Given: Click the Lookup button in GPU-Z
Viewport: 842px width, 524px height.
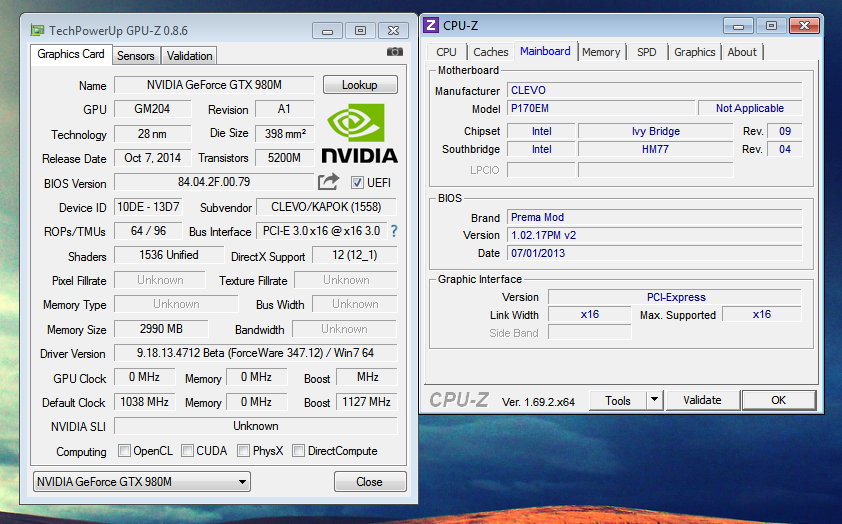Looking at the screenshot, I should (360, 85).
